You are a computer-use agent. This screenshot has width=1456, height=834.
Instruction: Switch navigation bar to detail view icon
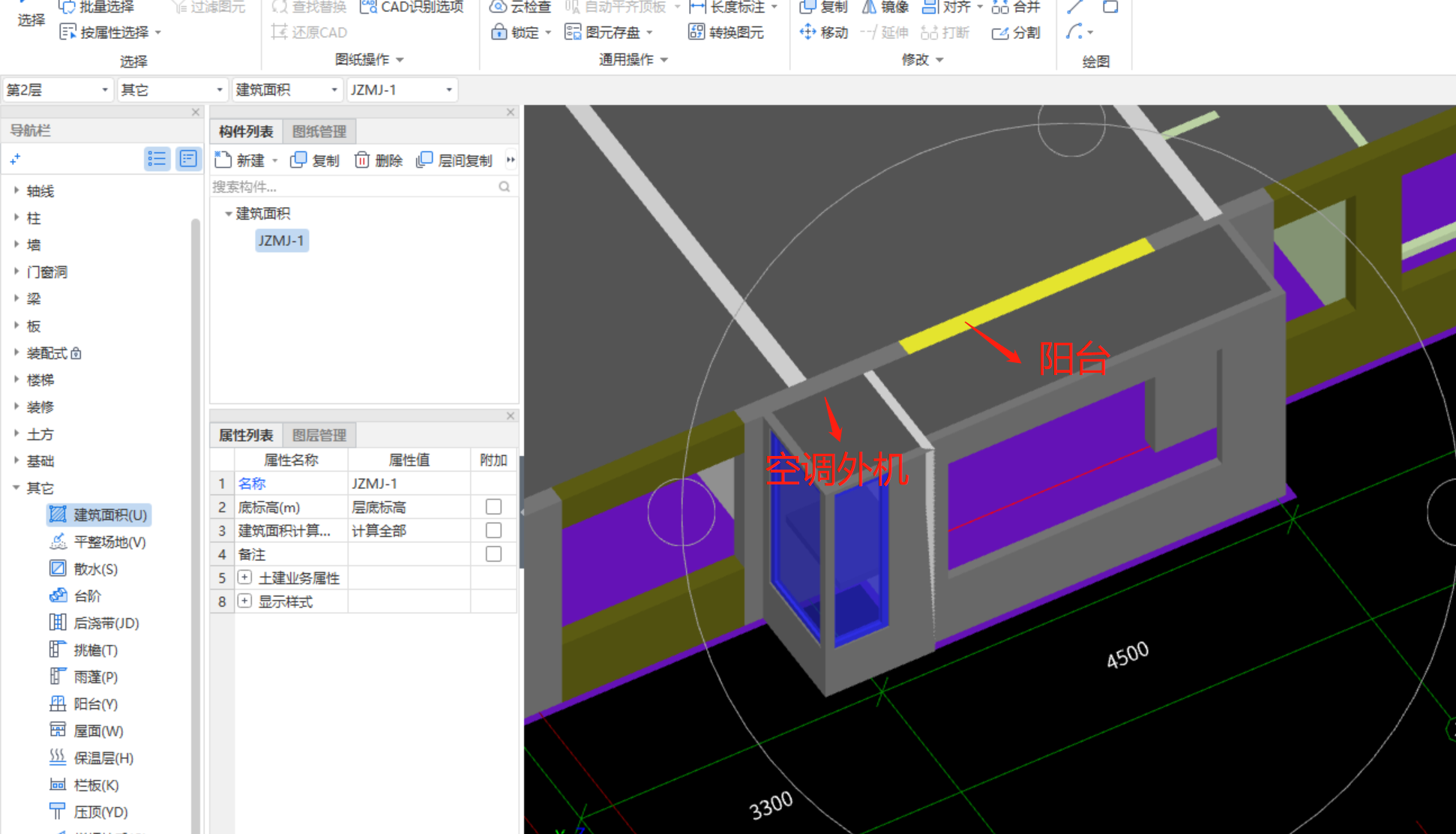pyautogui.click(x=188, y=158)
